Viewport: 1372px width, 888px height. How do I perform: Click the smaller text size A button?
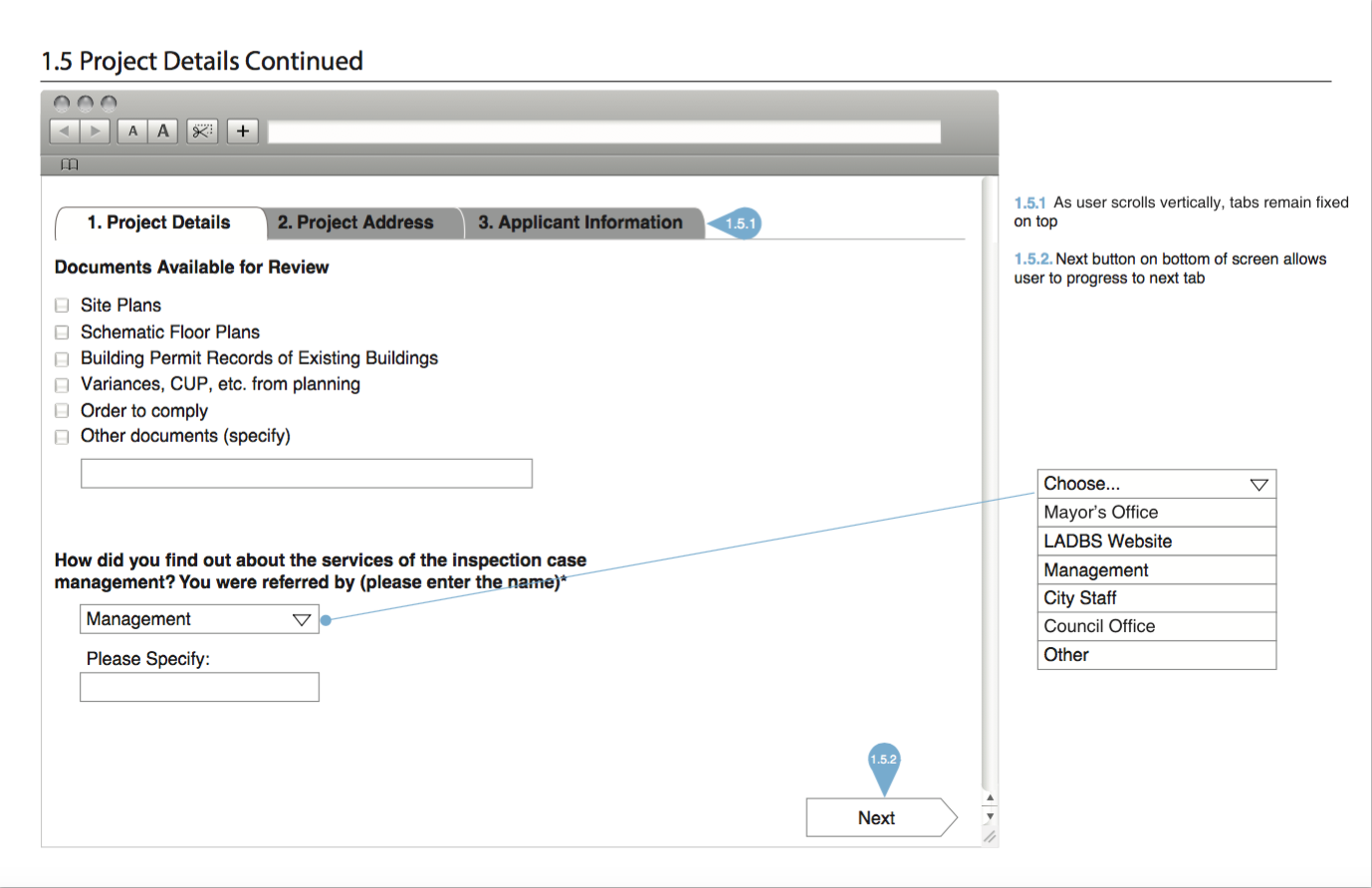click(x=132, y=131)
